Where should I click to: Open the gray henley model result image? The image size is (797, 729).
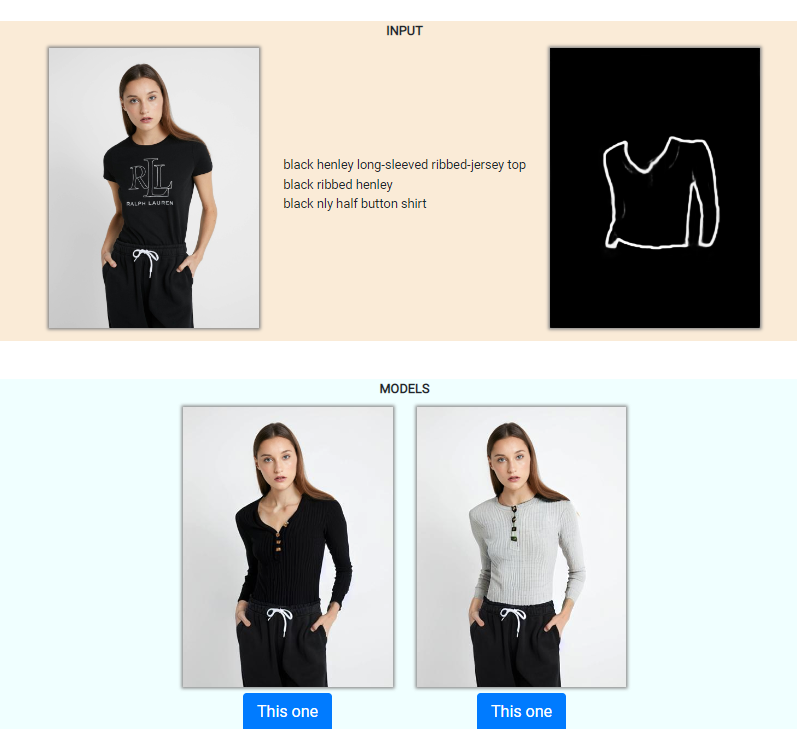click(x=522, y=546)
